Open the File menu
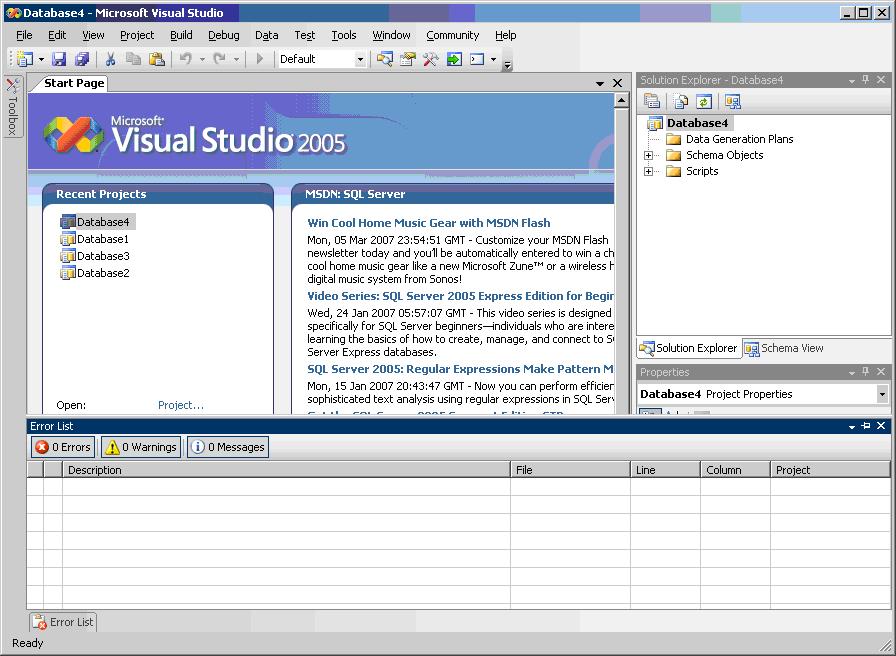The image size is (896, 656). (24, 35)
